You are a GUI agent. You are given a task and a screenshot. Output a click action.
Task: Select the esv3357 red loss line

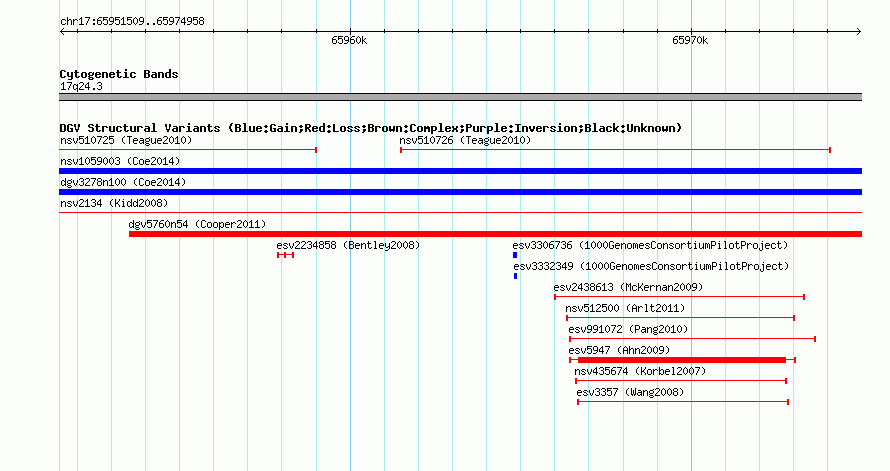[683, 402]
